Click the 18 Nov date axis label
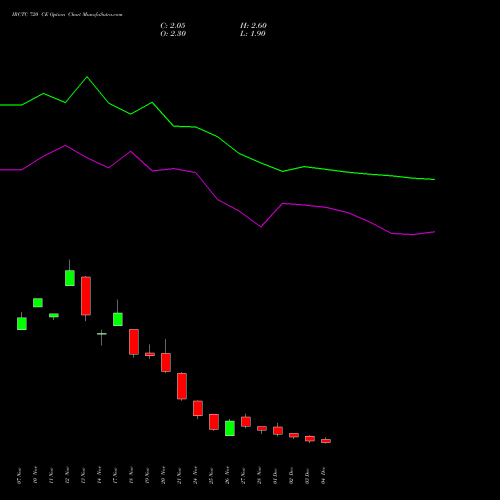 tap(131, 476)
